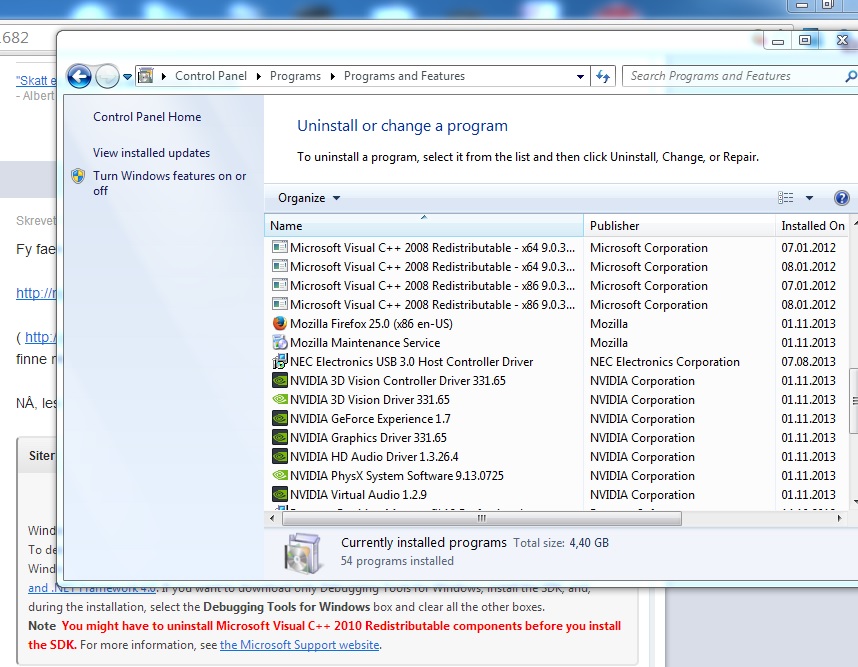Sort by the Installed On column header

[813, 226]
